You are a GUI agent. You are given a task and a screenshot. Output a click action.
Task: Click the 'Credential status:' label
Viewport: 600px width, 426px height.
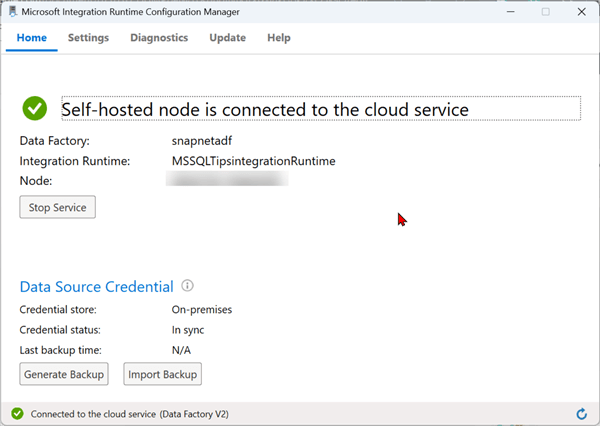click(x=60, y=330)
